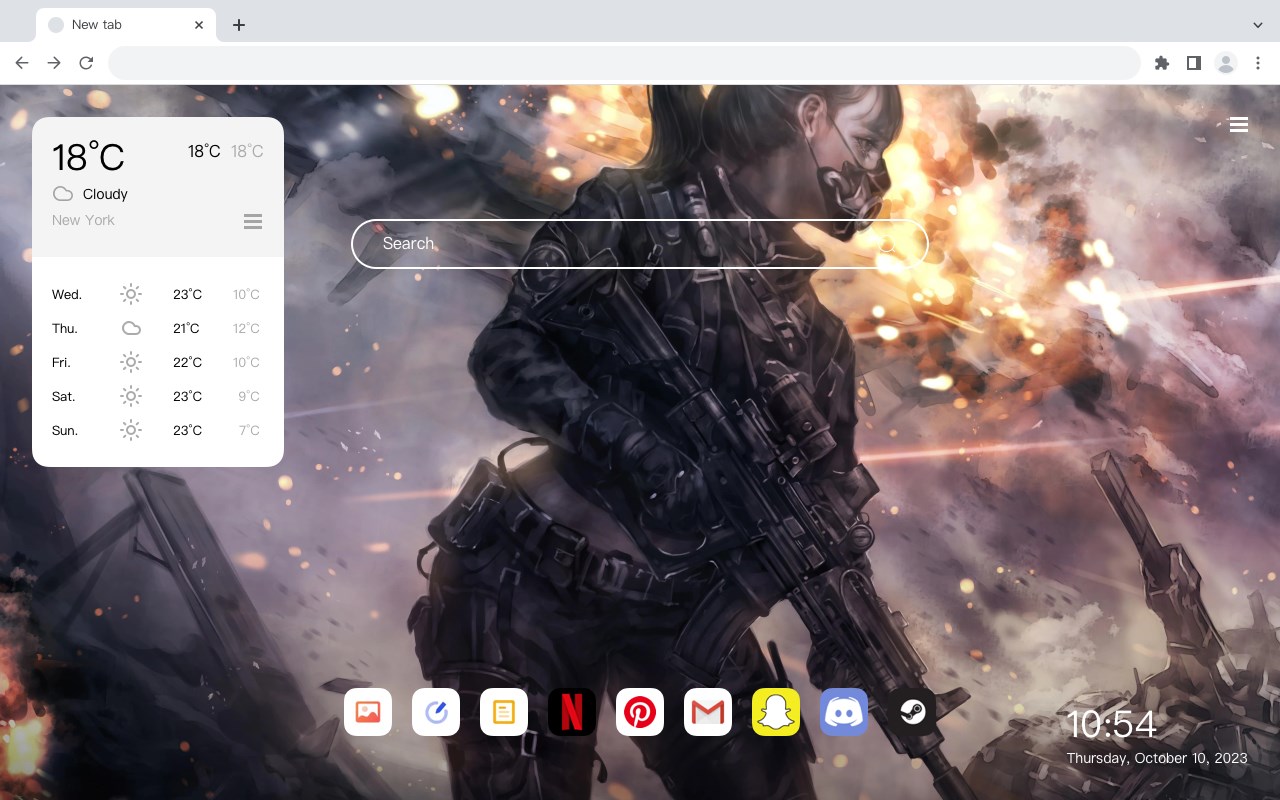Click the Cloudy condition text
1280x800 pixels.
[x=105, y=194]
